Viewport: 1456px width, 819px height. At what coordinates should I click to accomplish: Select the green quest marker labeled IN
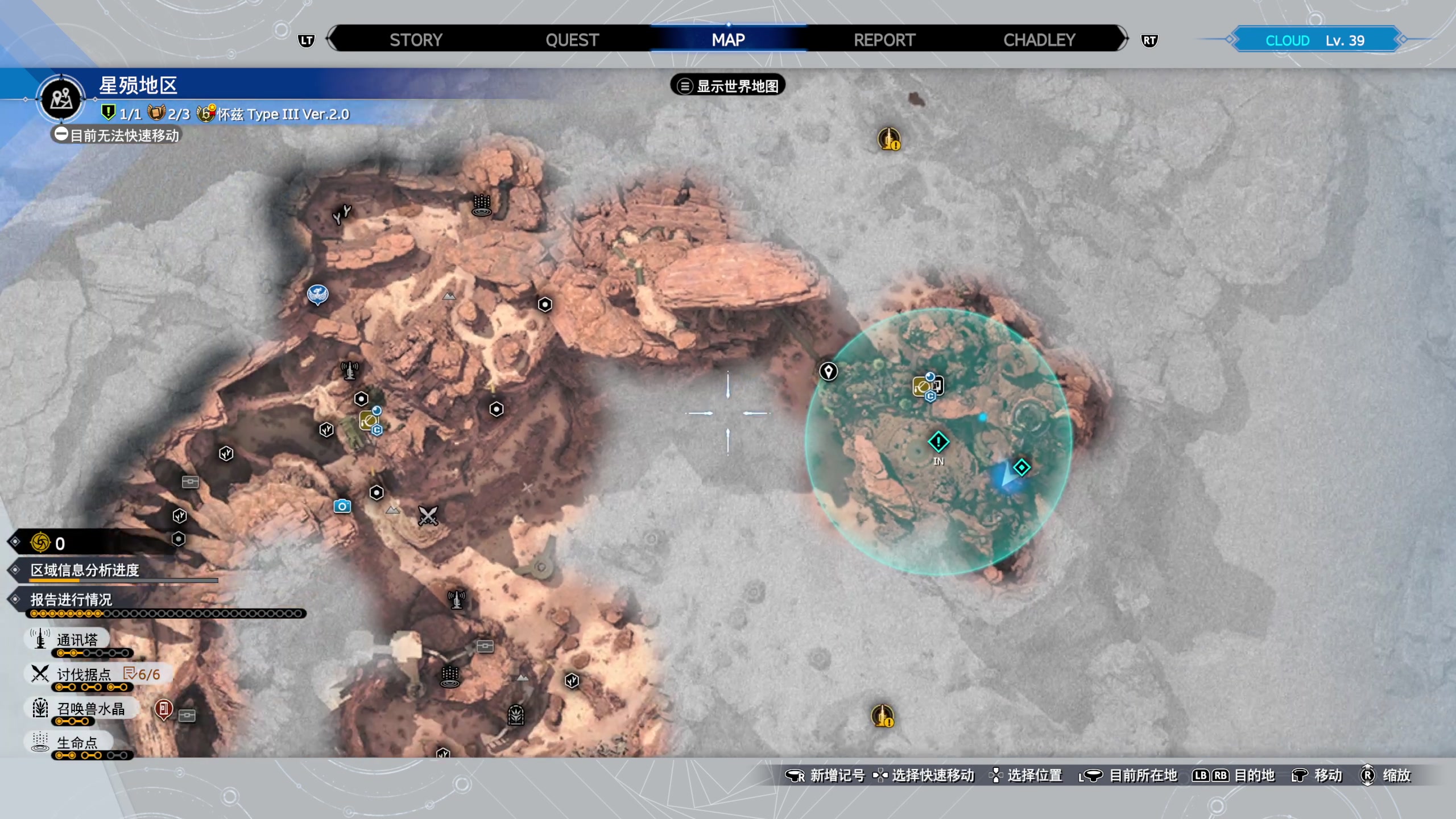938,442
